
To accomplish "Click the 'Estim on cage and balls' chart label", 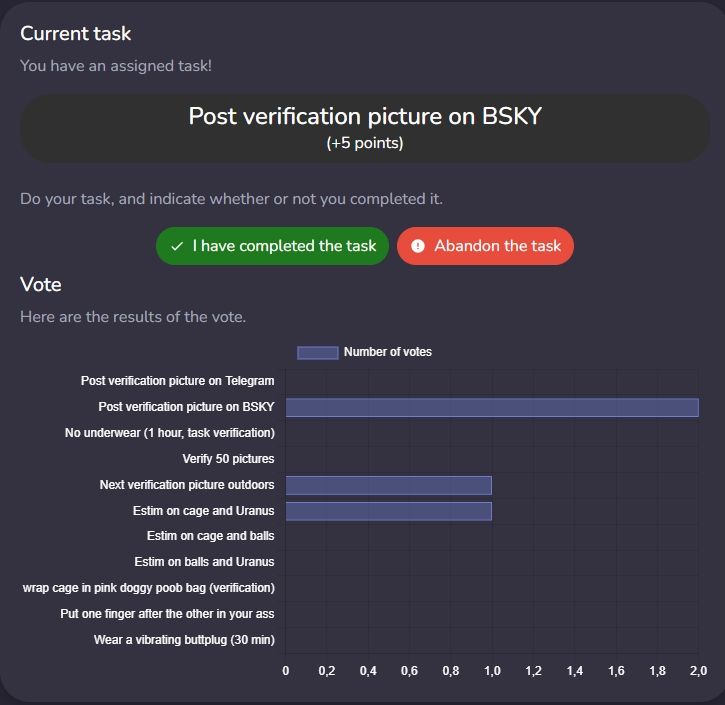I will 210,536.
